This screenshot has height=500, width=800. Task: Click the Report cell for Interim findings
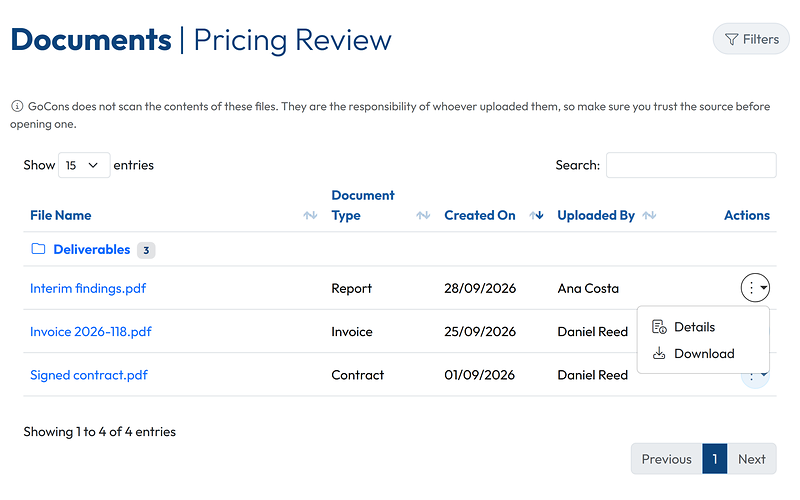352,289
